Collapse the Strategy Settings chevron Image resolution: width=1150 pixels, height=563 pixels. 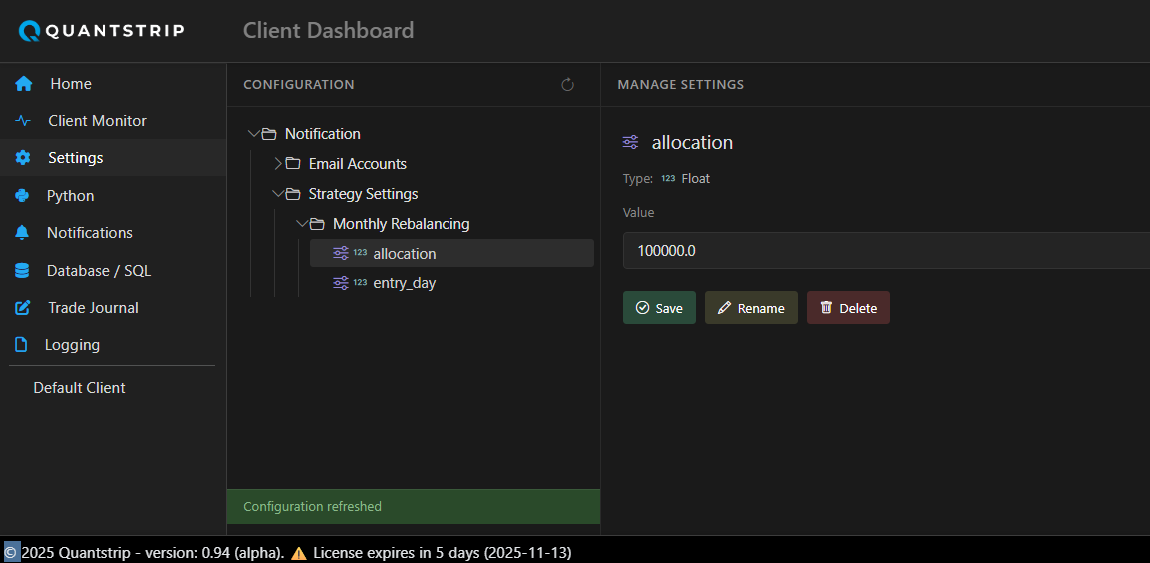278,194
